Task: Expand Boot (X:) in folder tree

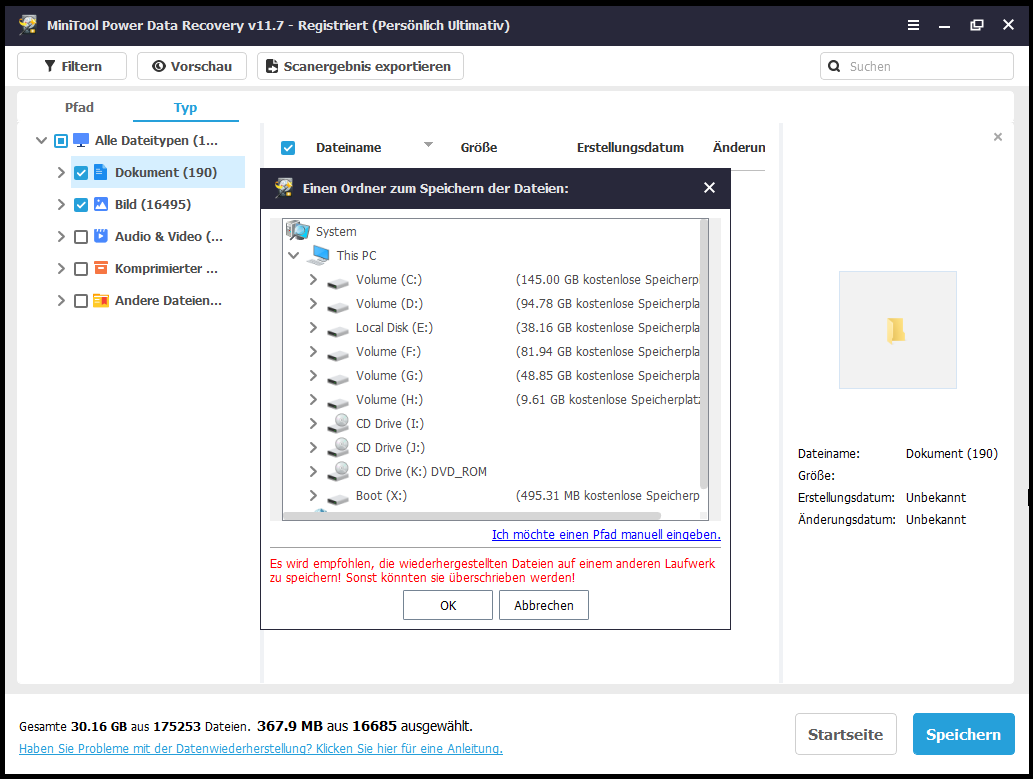Action: tap(314, 495)
